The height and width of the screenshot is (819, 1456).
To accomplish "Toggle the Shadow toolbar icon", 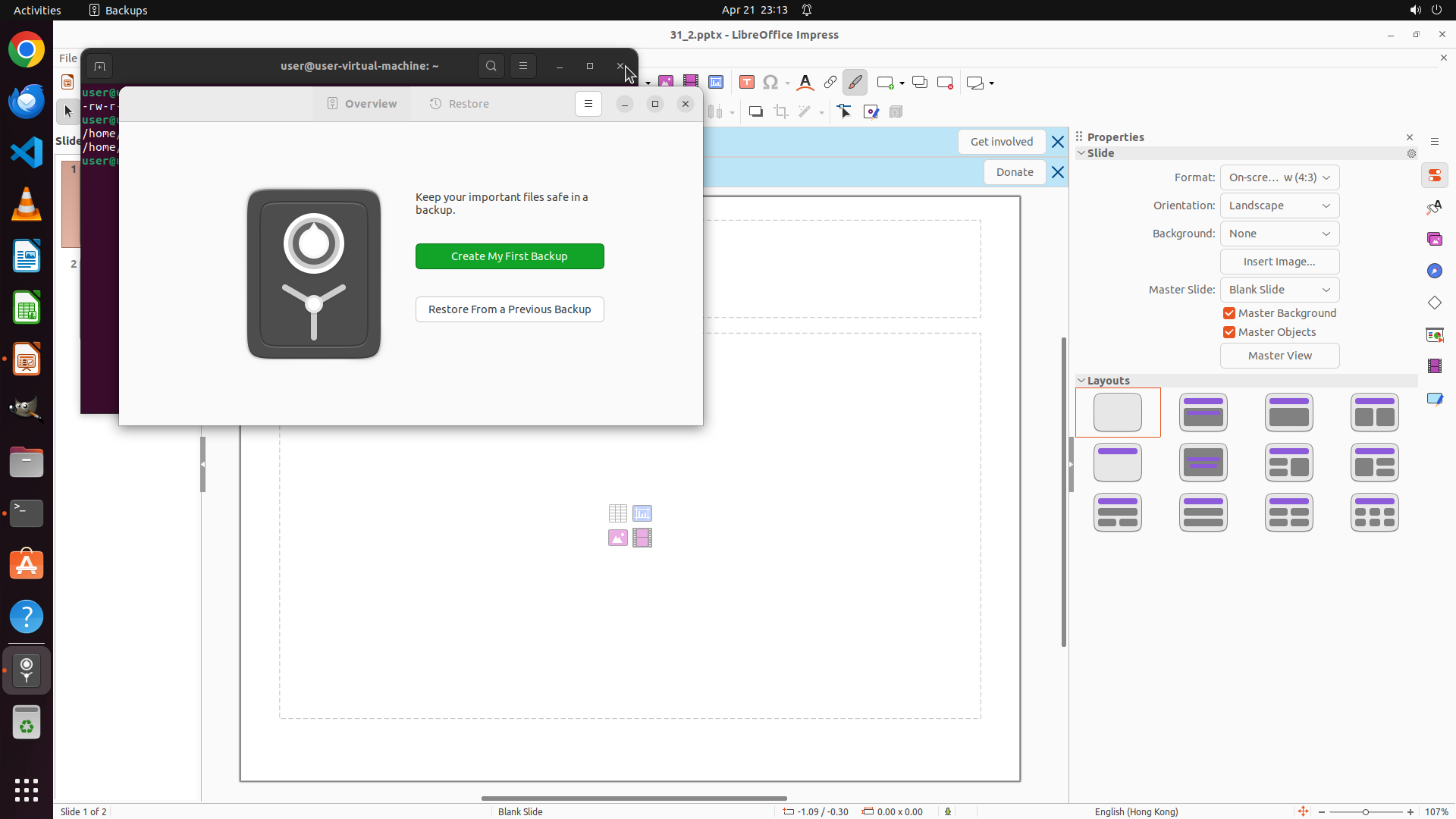I will coord(755,112).
